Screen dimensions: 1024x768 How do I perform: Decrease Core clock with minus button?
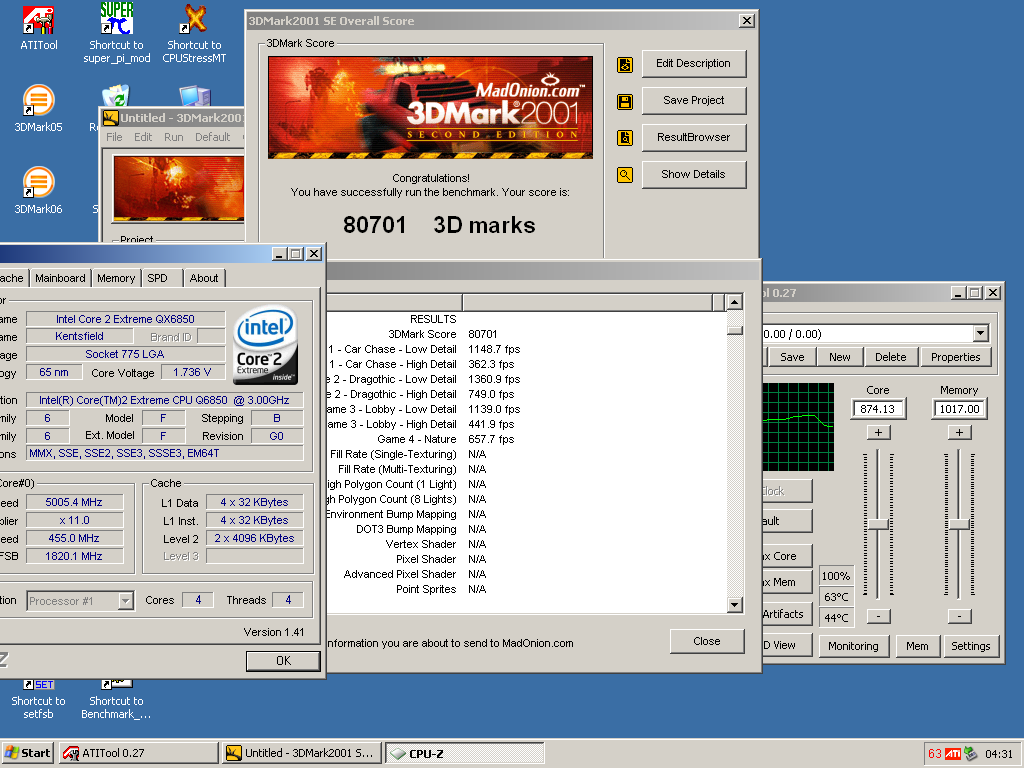(x=878, y=616)
